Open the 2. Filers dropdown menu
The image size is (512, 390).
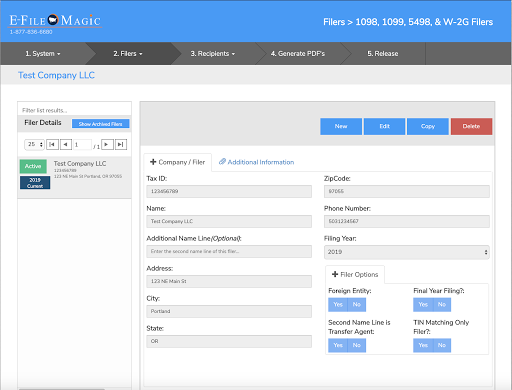tap(128, 53)
